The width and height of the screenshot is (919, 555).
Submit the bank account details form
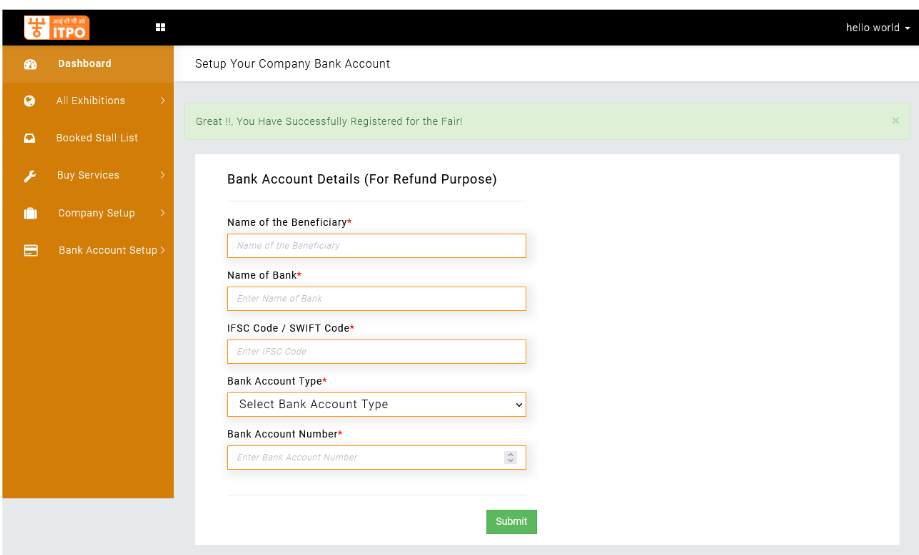click(x=511, y=522)
